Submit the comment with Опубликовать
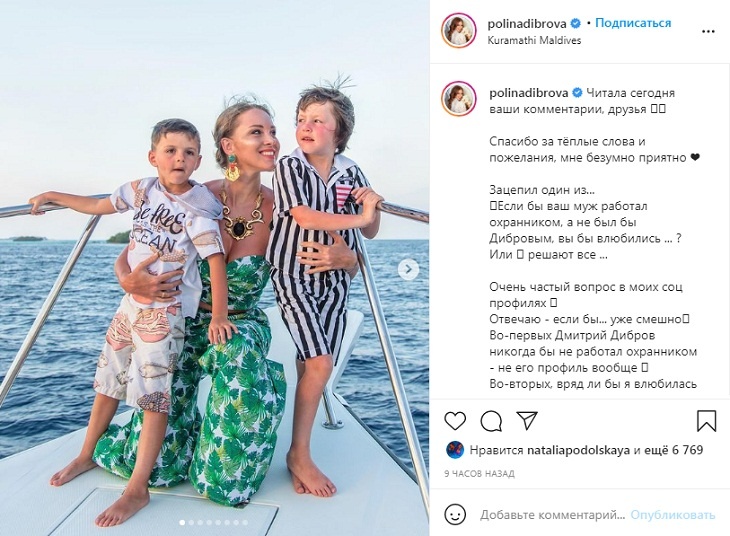The image size is (730, 536). click(x=673, y=515)
